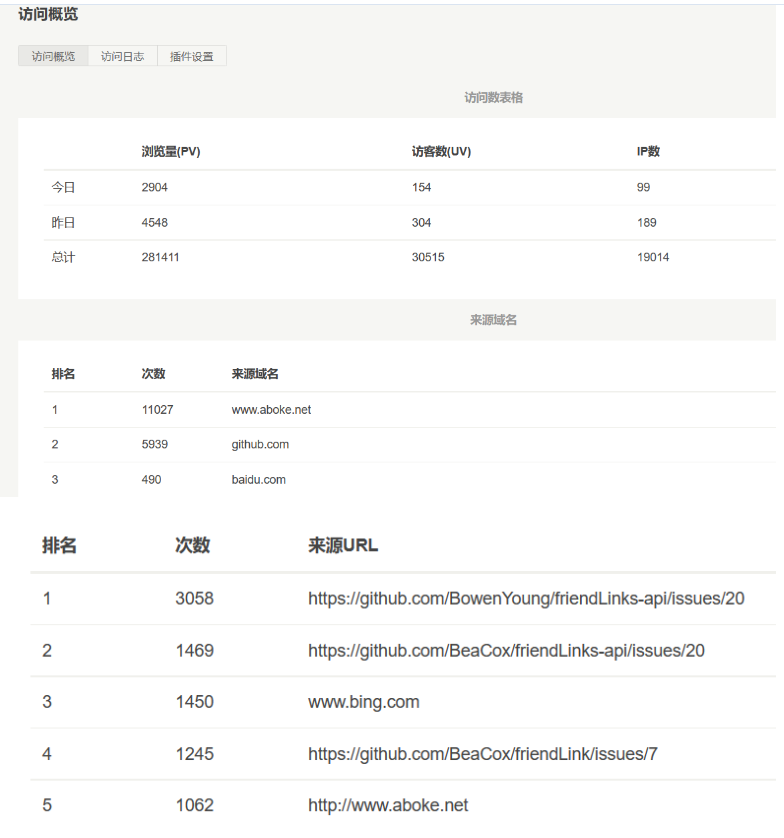Click total PV value 281411

[160, 257]
